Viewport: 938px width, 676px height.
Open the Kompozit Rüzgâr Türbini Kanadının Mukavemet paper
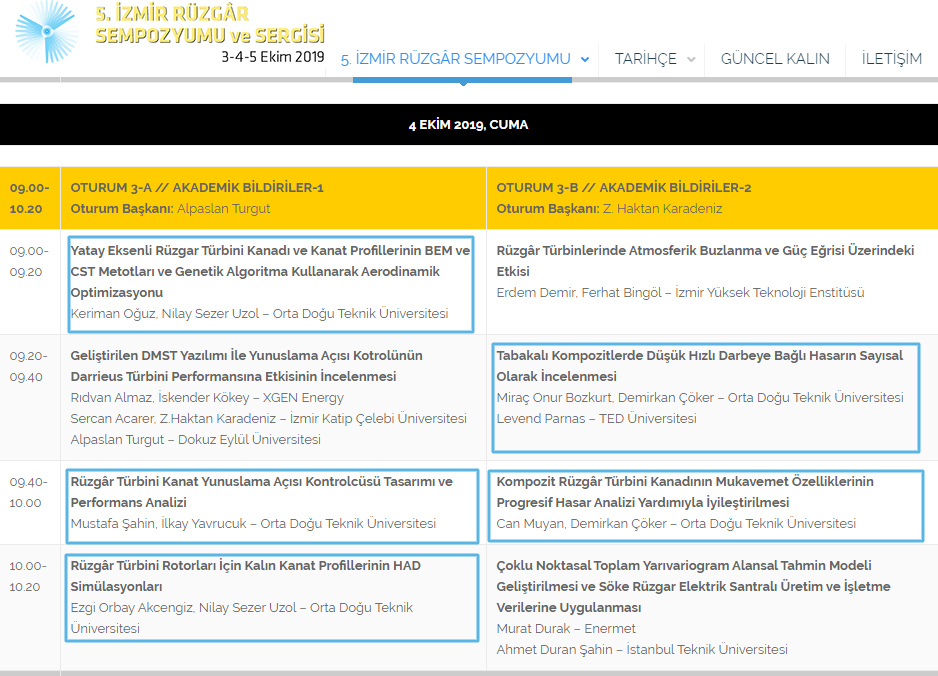coord(684,492)
